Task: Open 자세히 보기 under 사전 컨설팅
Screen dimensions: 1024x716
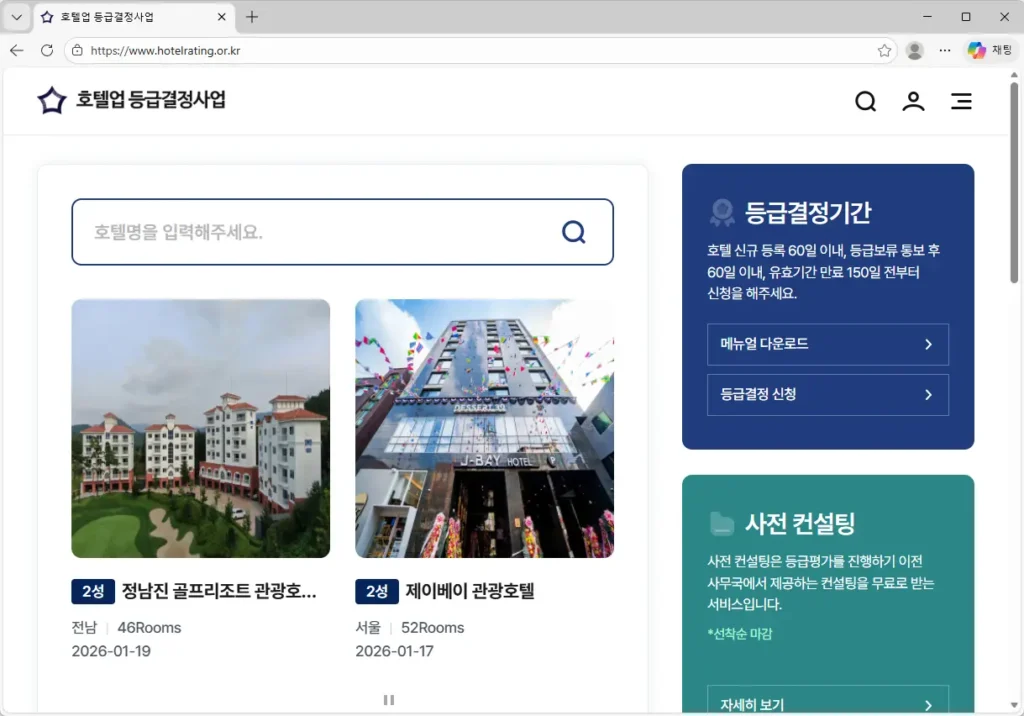Action: [x=827, y=704]
